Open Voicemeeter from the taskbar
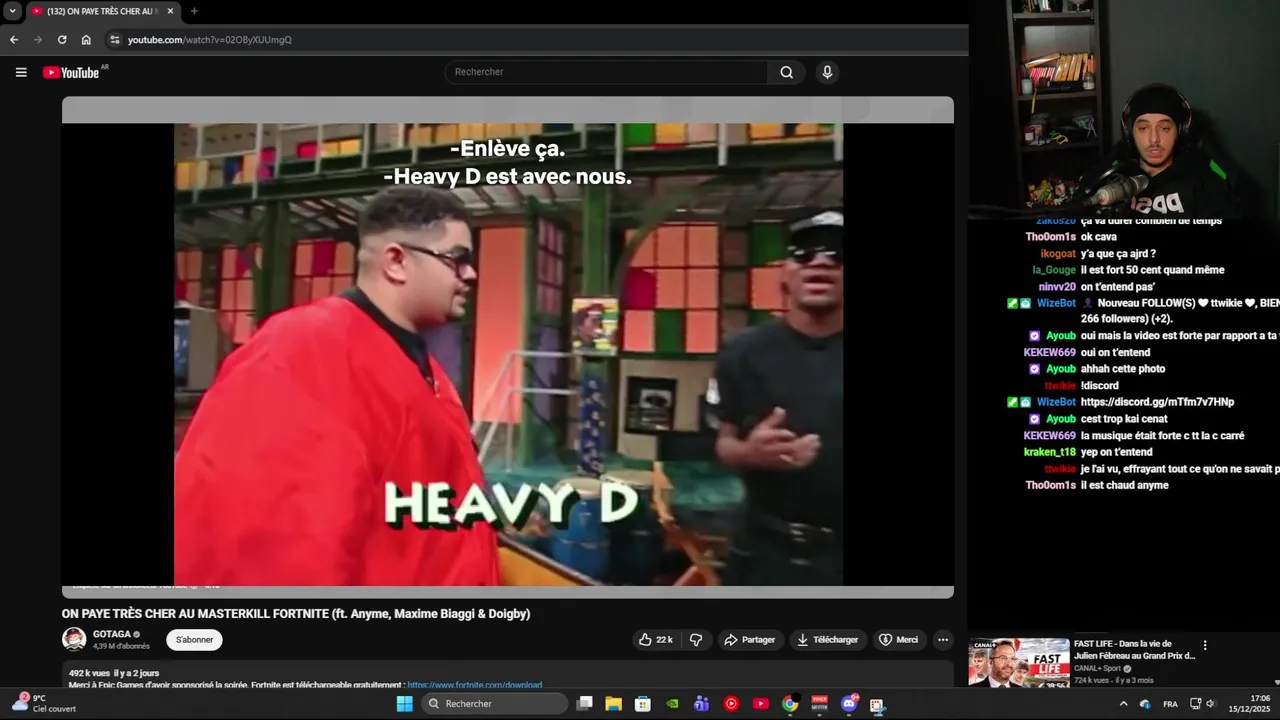Image resolution: width=1280 pixels, height=720 pixels. click(x=819, y=704)
